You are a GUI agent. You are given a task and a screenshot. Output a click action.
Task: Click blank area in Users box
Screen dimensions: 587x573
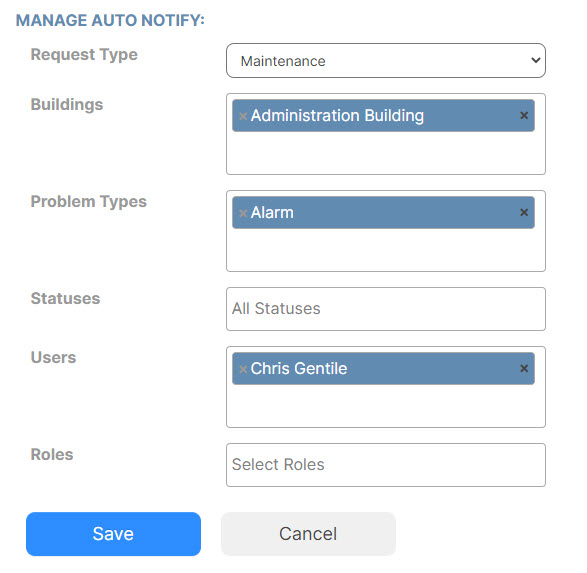coord(386,406)
